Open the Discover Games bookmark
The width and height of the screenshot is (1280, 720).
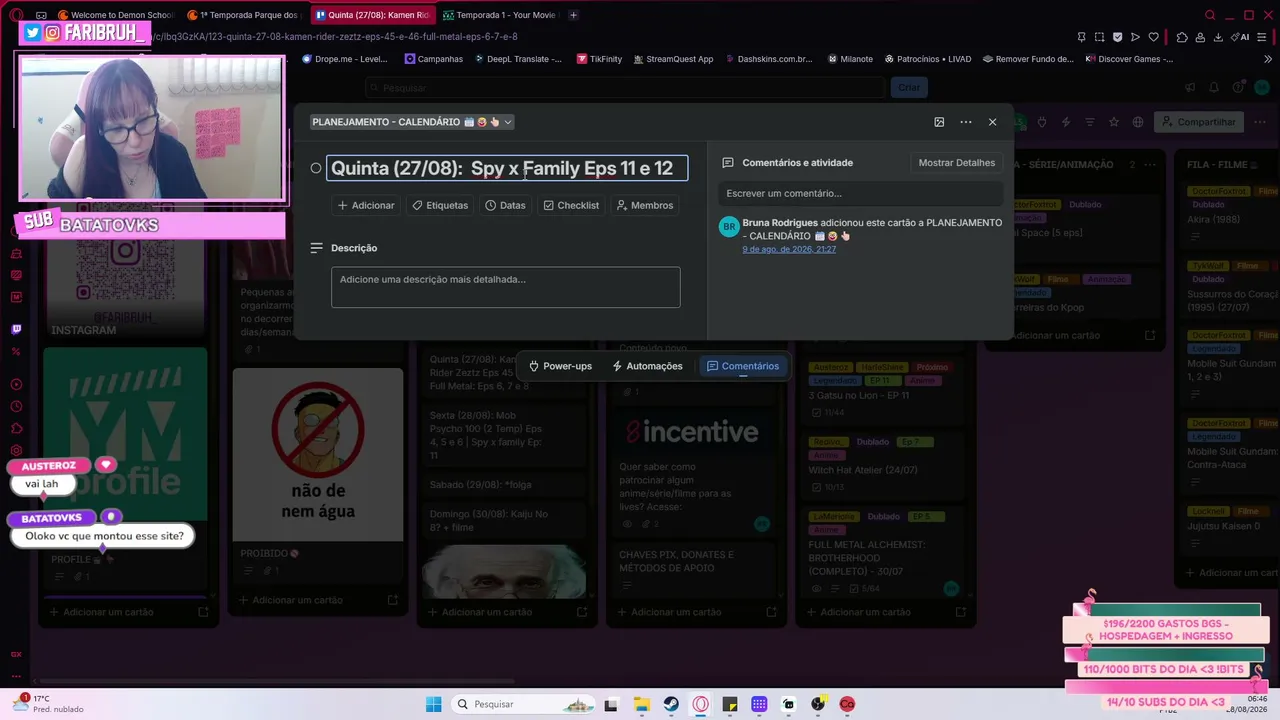tap(1129, 59)
